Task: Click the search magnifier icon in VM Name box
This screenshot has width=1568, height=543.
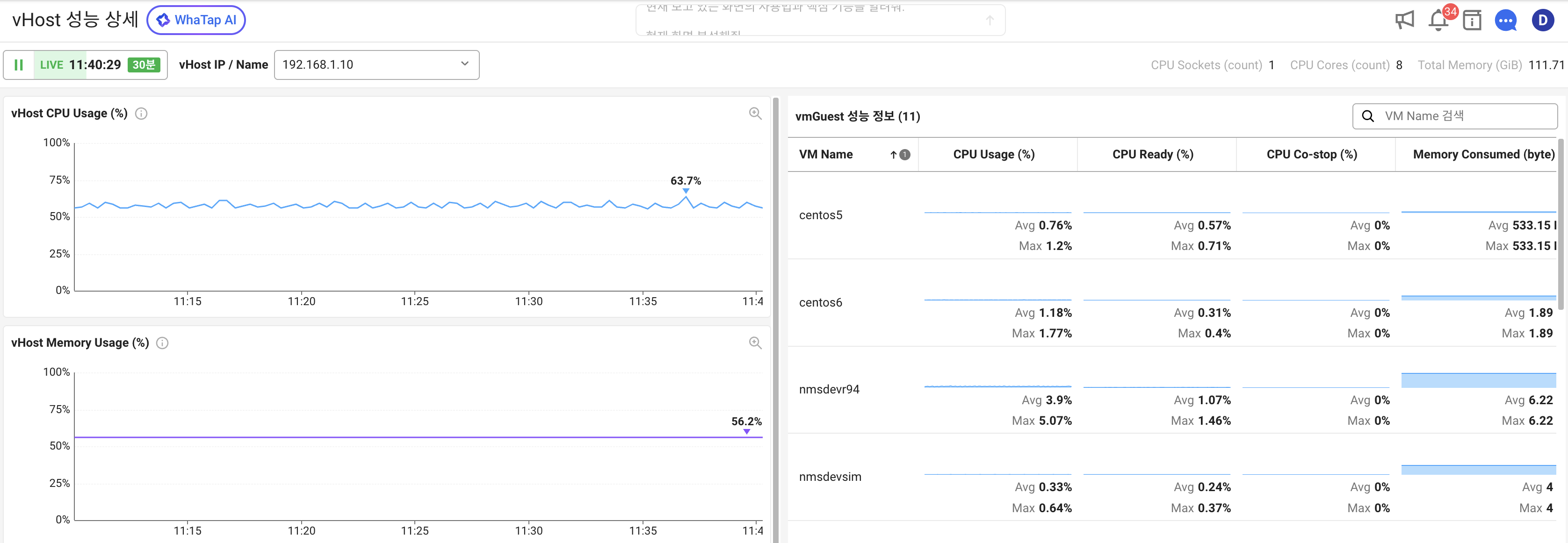Action: [x=1368, y=116]
